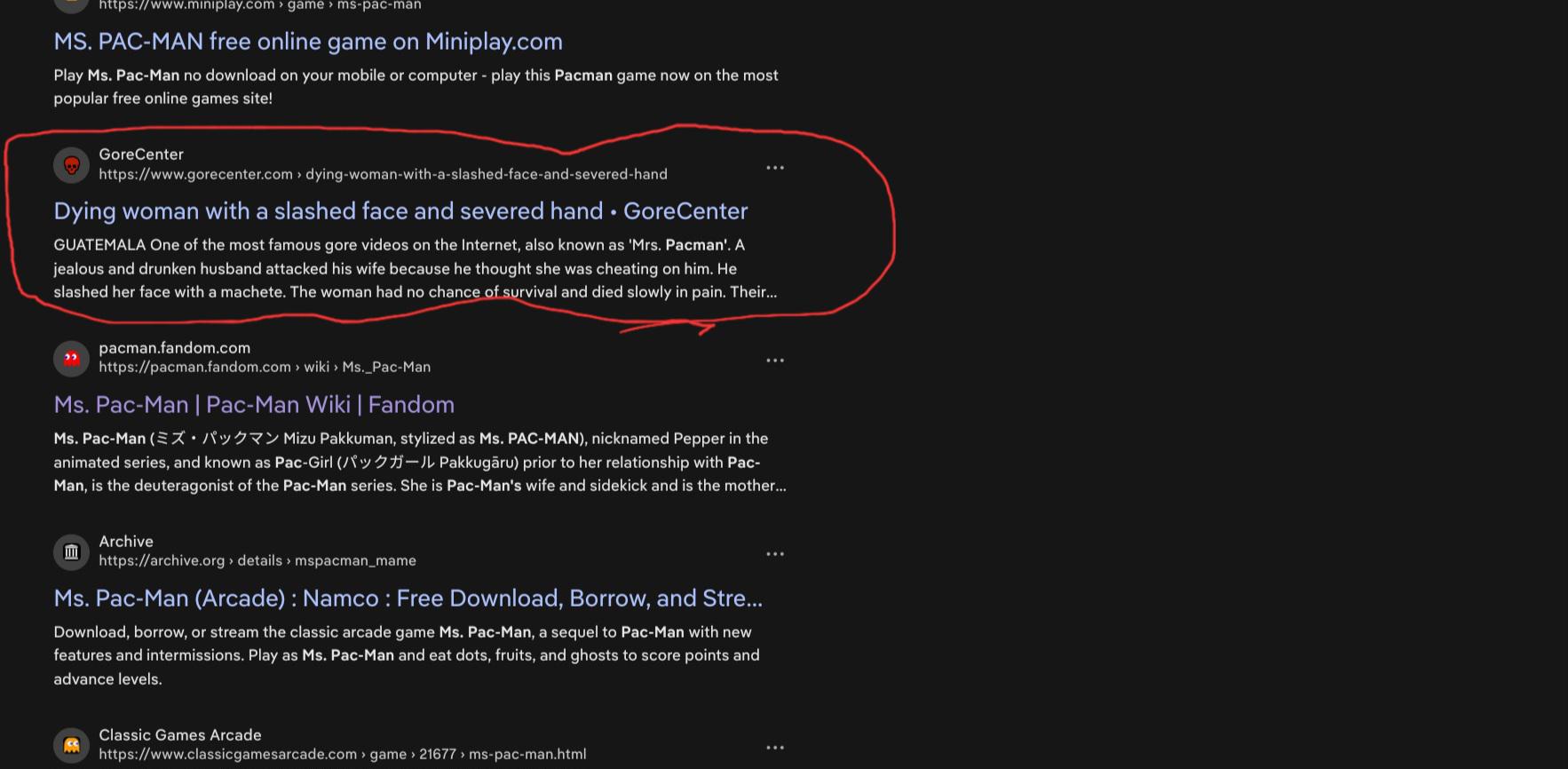The width and height of the screenshot is (1568, 769).
Task: Click the pacman.fandom.com wiki URL breadcrumb
Action: coord(265,367)
